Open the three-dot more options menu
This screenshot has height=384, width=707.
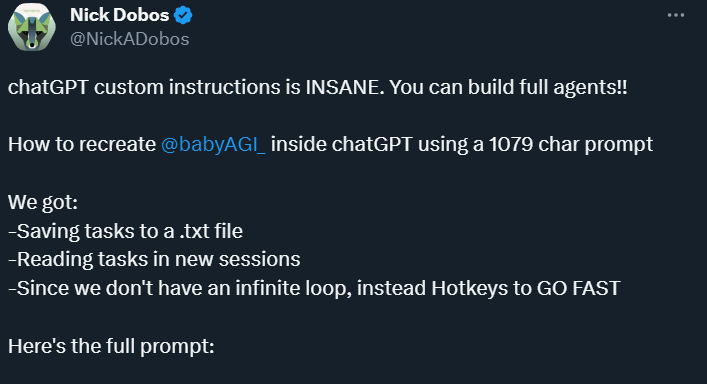point(675,15)
